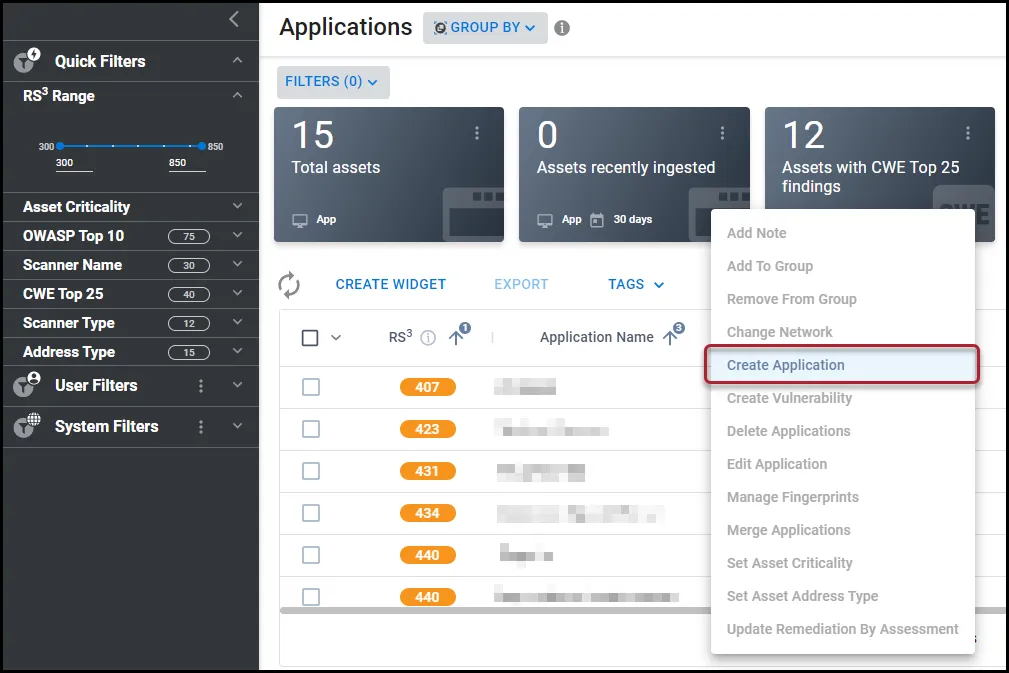
Task: Click the info icon beside Group By
Action: pyautogui.click(x=562, y=28)
